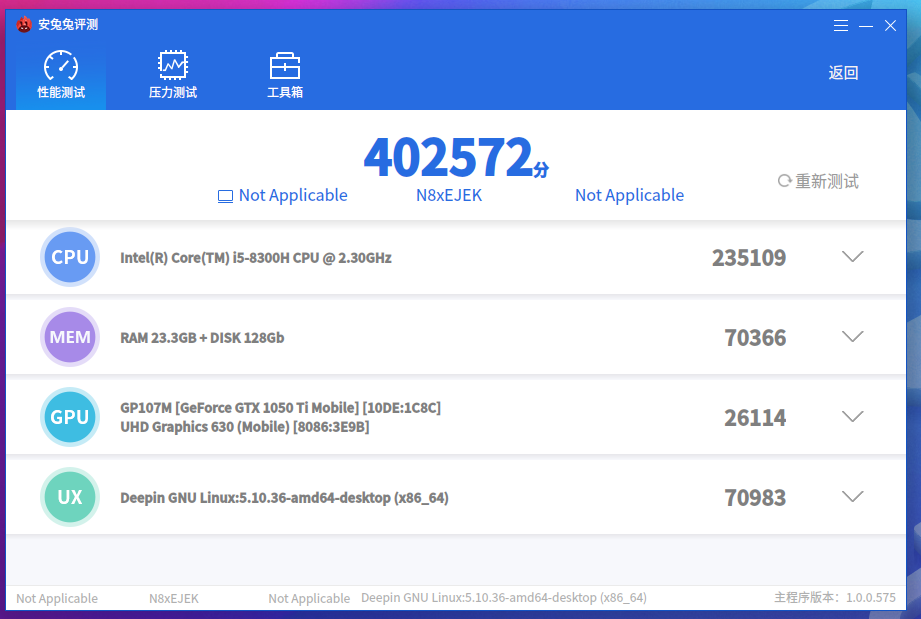921x619 pixels.
Task: Switch to the 压力测试 stress test tab
Action: [x=173, y=76]
